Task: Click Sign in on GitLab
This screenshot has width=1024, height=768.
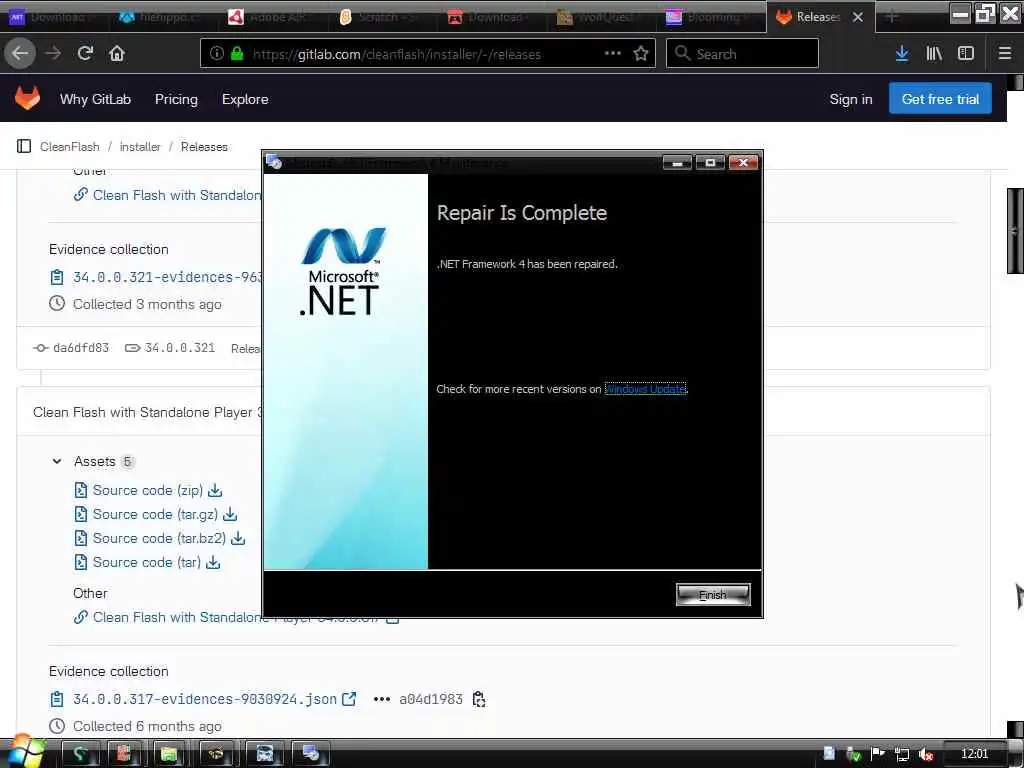Action: (851, 99)
